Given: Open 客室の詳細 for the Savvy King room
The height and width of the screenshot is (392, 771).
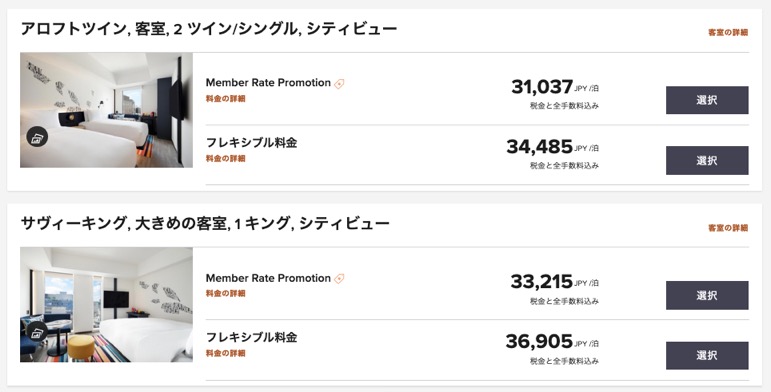Looking at the screenshot, I should pyautogui.click(x=728, y=228).
